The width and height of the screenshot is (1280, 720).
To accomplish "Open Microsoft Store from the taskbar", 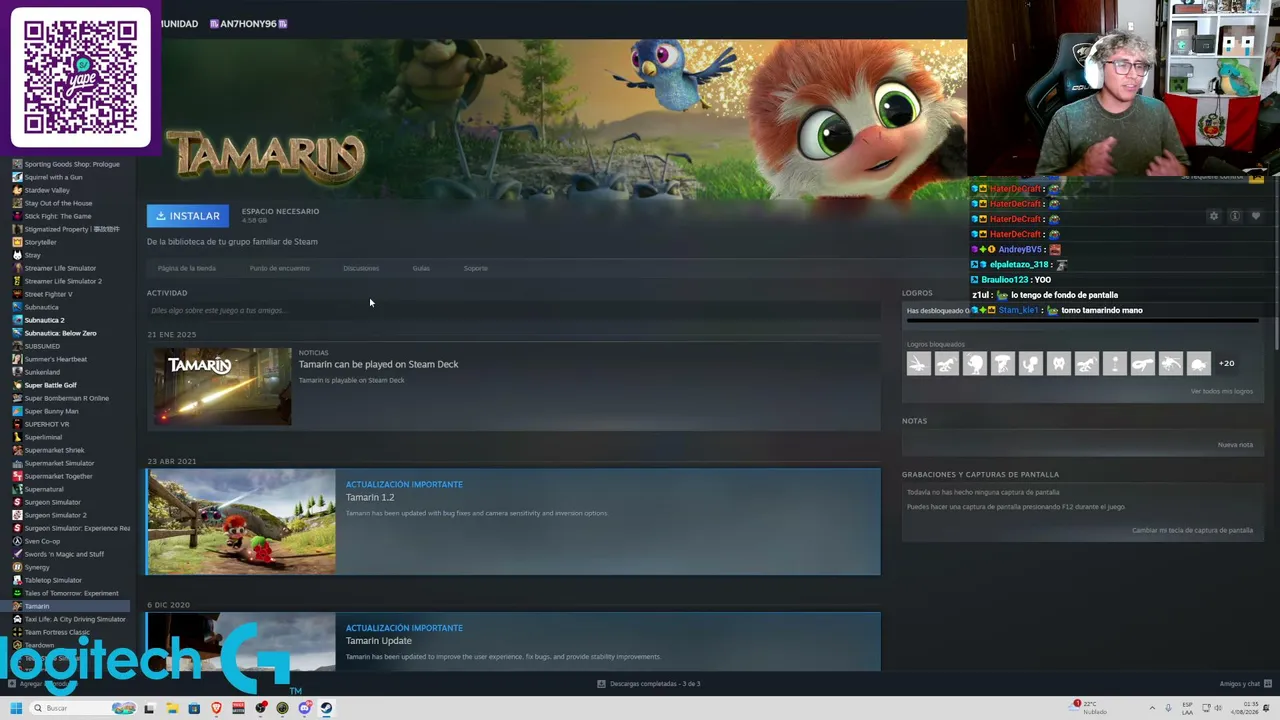I will click(194, 708).
